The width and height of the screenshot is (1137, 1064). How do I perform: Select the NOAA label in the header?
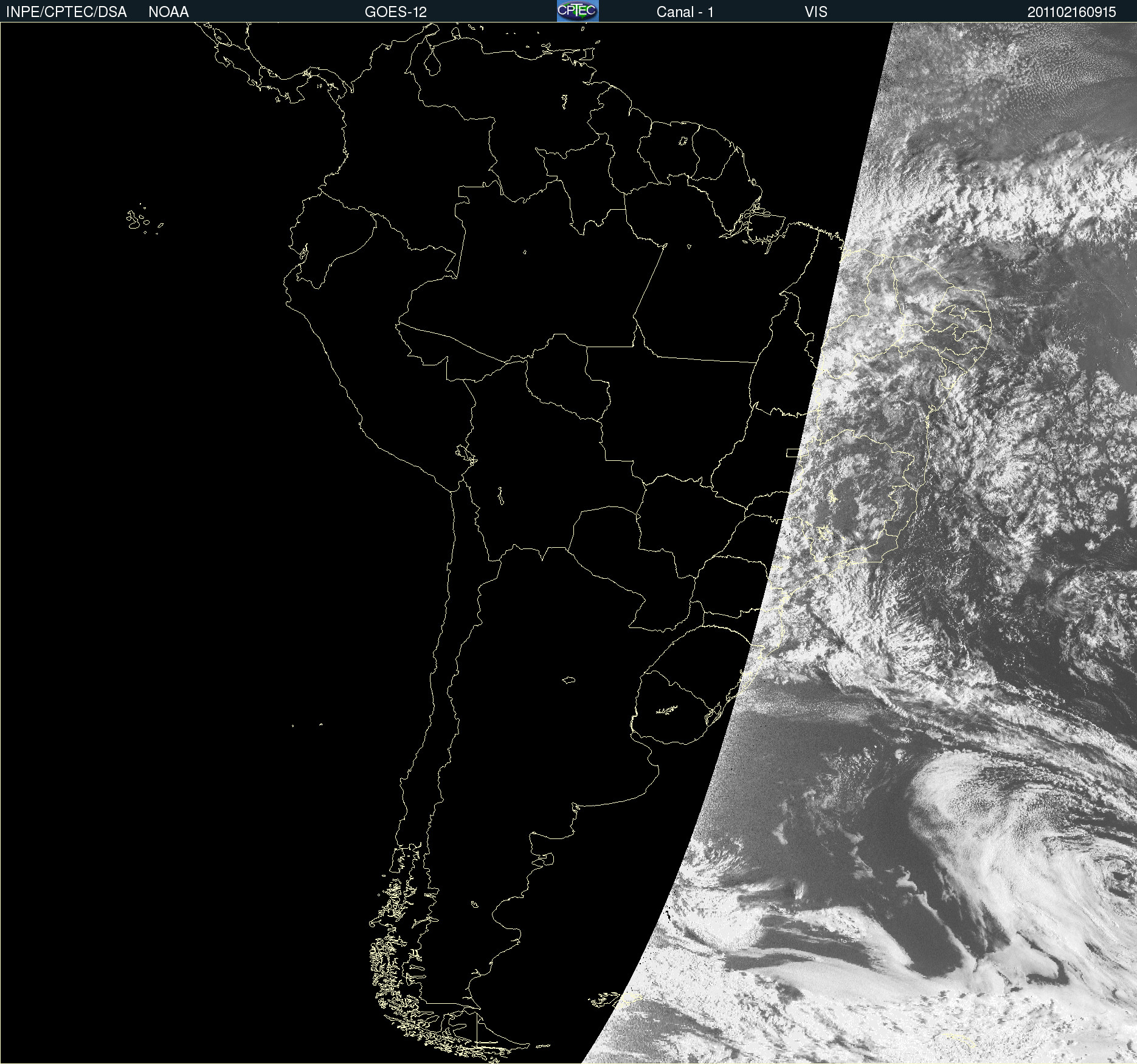168,12
